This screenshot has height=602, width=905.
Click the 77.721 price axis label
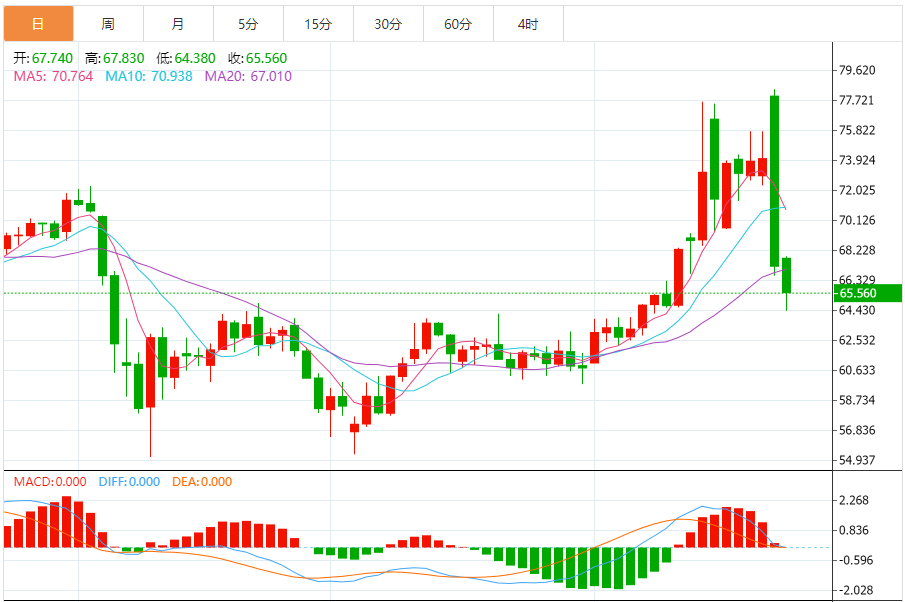[857, 100]
